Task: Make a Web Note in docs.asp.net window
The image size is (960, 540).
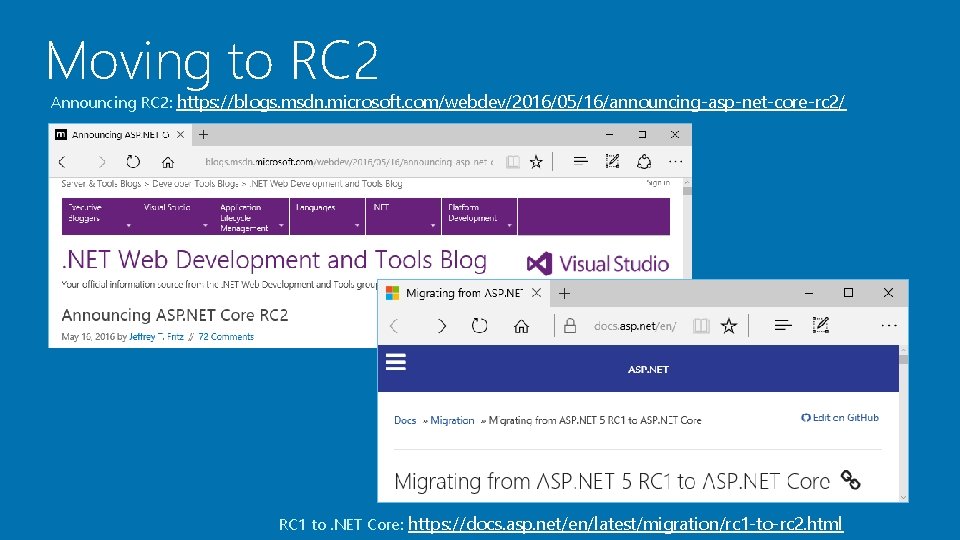Action: point(820,325)
